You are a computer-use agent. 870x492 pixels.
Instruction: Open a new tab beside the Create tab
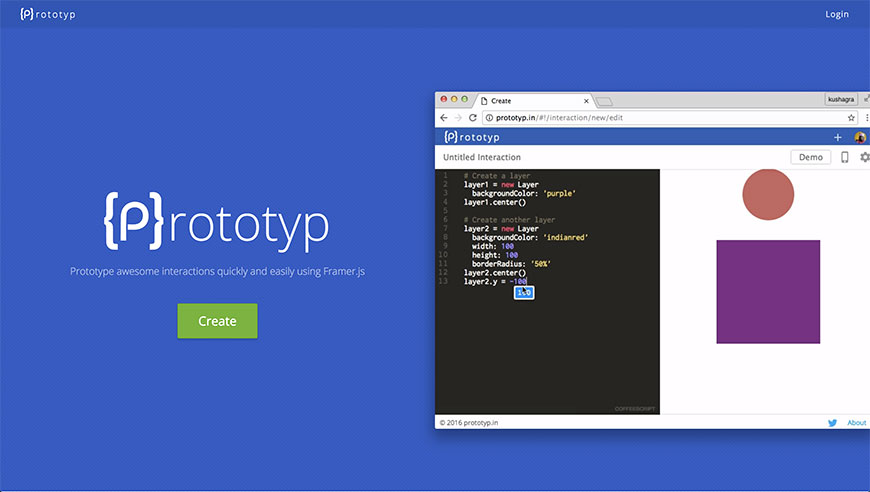tap(604, 101)
